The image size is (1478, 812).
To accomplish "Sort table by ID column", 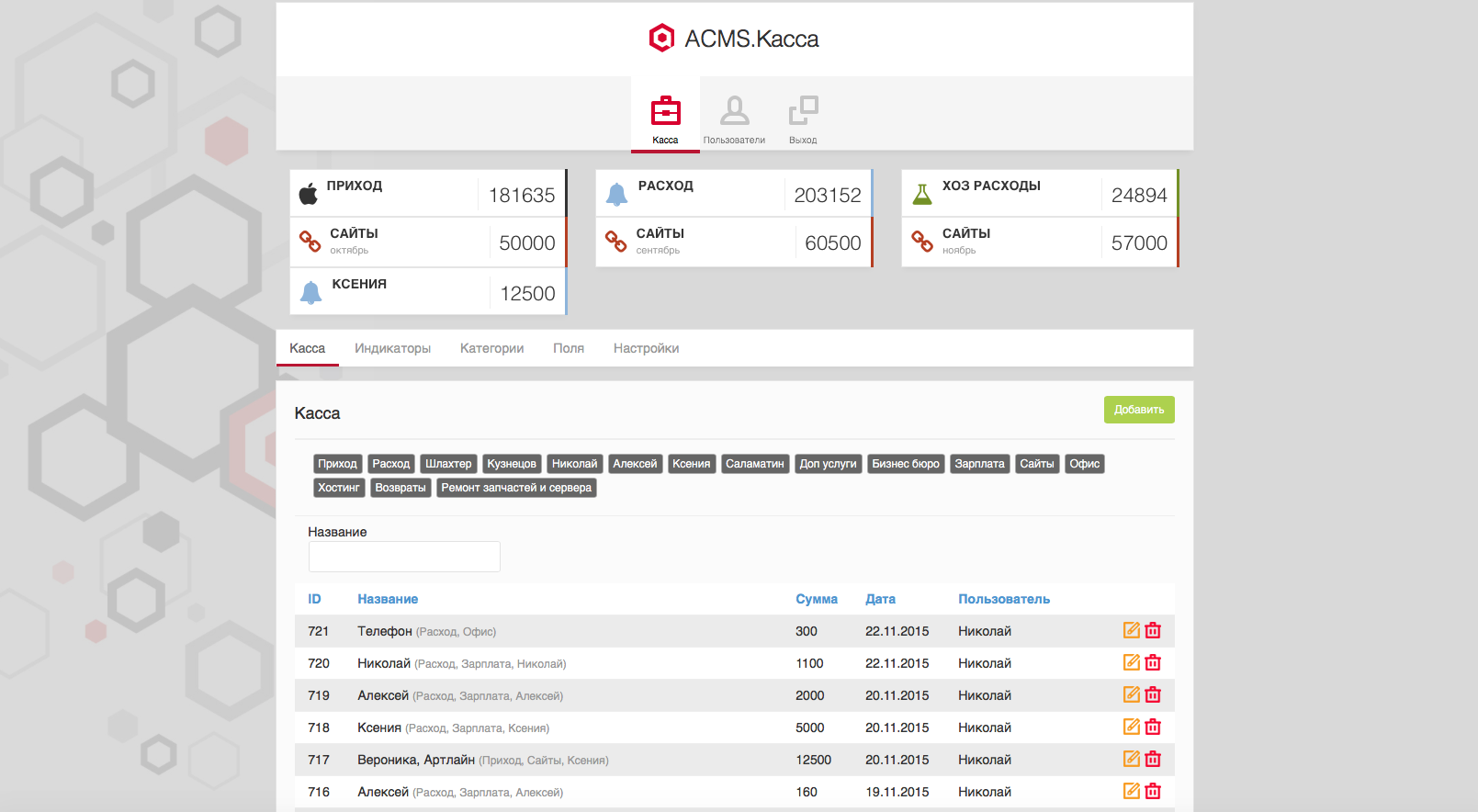I will click(x=314, y=599).
